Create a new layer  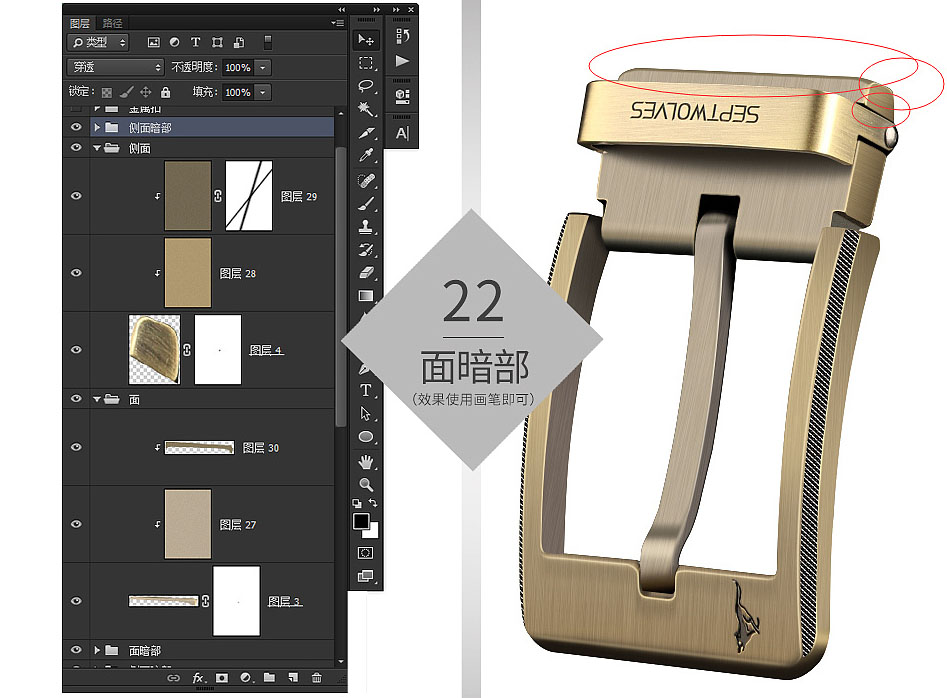(293, 678)
